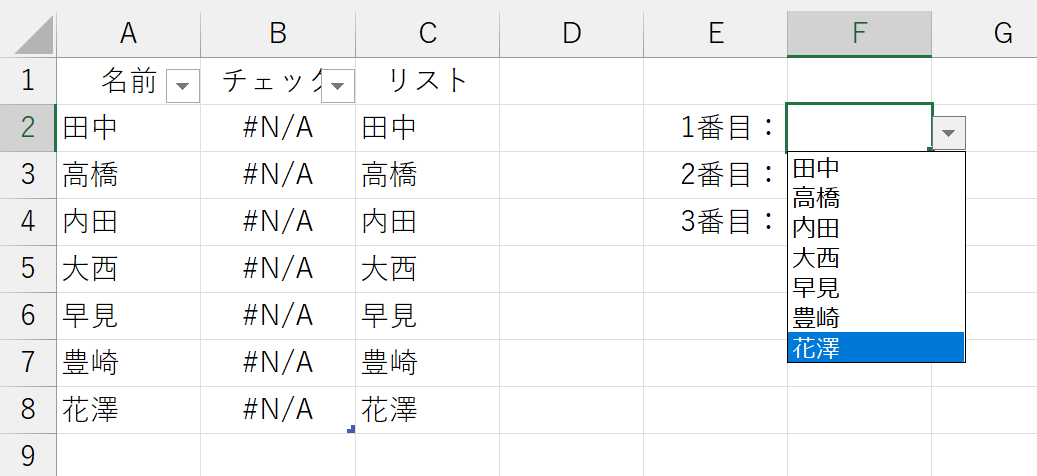Click the 1番目： label cell
Viewport: 1037px width, 476px height.
[x=716, y=128]
